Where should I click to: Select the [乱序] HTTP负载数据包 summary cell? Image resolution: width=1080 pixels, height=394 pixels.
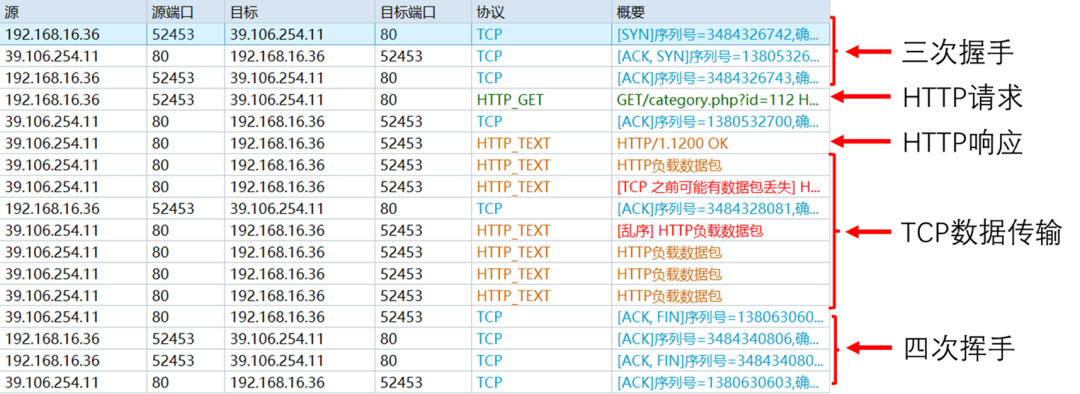point(720,230)
